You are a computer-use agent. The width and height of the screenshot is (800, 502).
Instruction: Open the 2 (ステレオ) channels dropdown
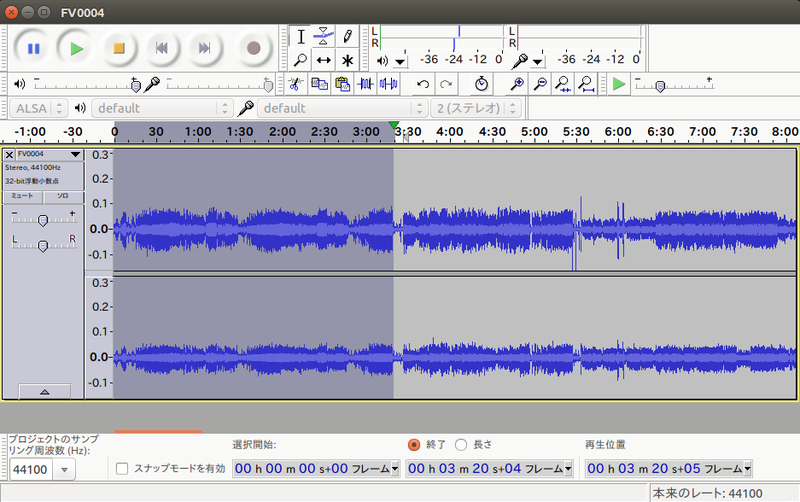(476, 108)
